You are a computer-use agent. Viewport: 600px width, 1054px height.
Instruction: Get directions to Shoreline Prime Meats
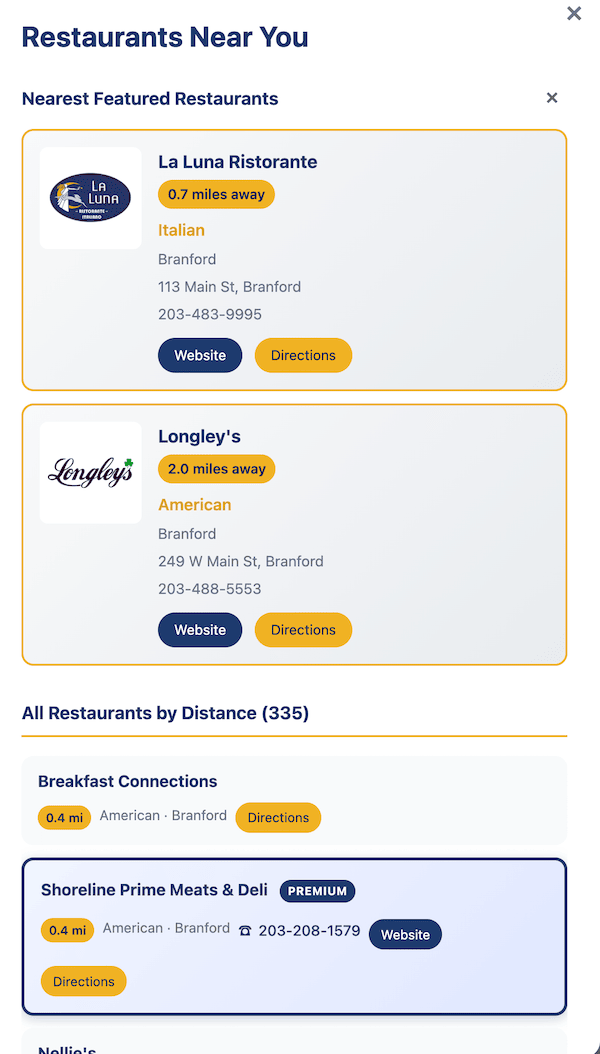click(83, 981)
